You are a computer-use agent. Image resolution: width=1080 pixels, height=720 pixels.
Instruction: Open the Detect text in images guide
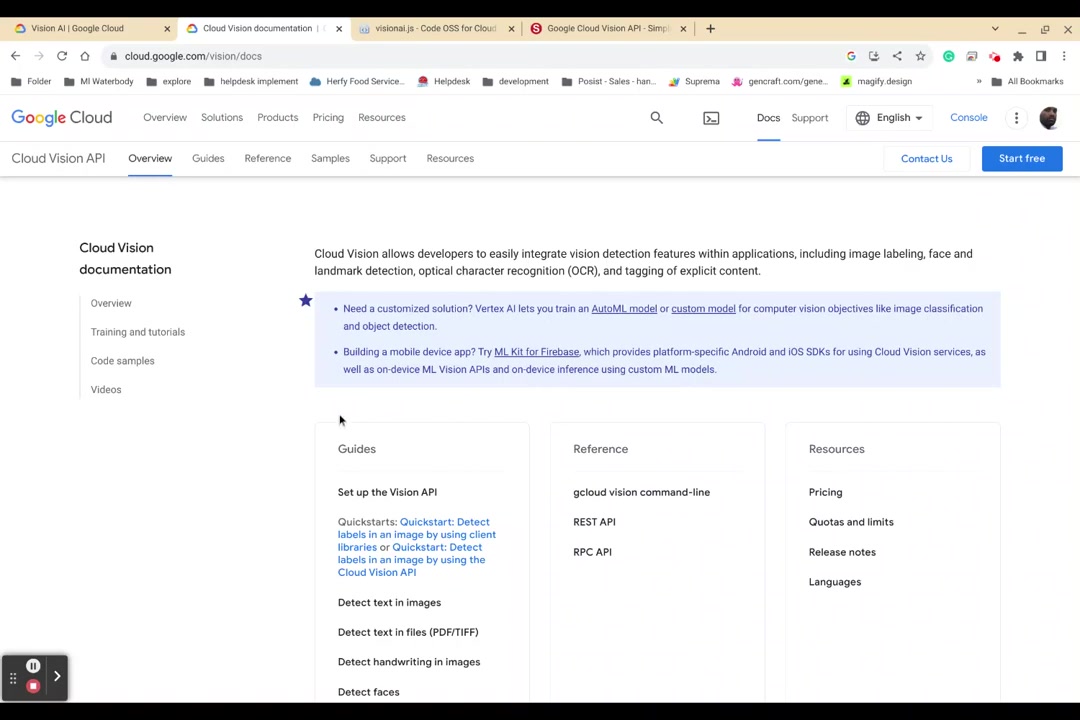pyautogui.click(x=389, y=602)
